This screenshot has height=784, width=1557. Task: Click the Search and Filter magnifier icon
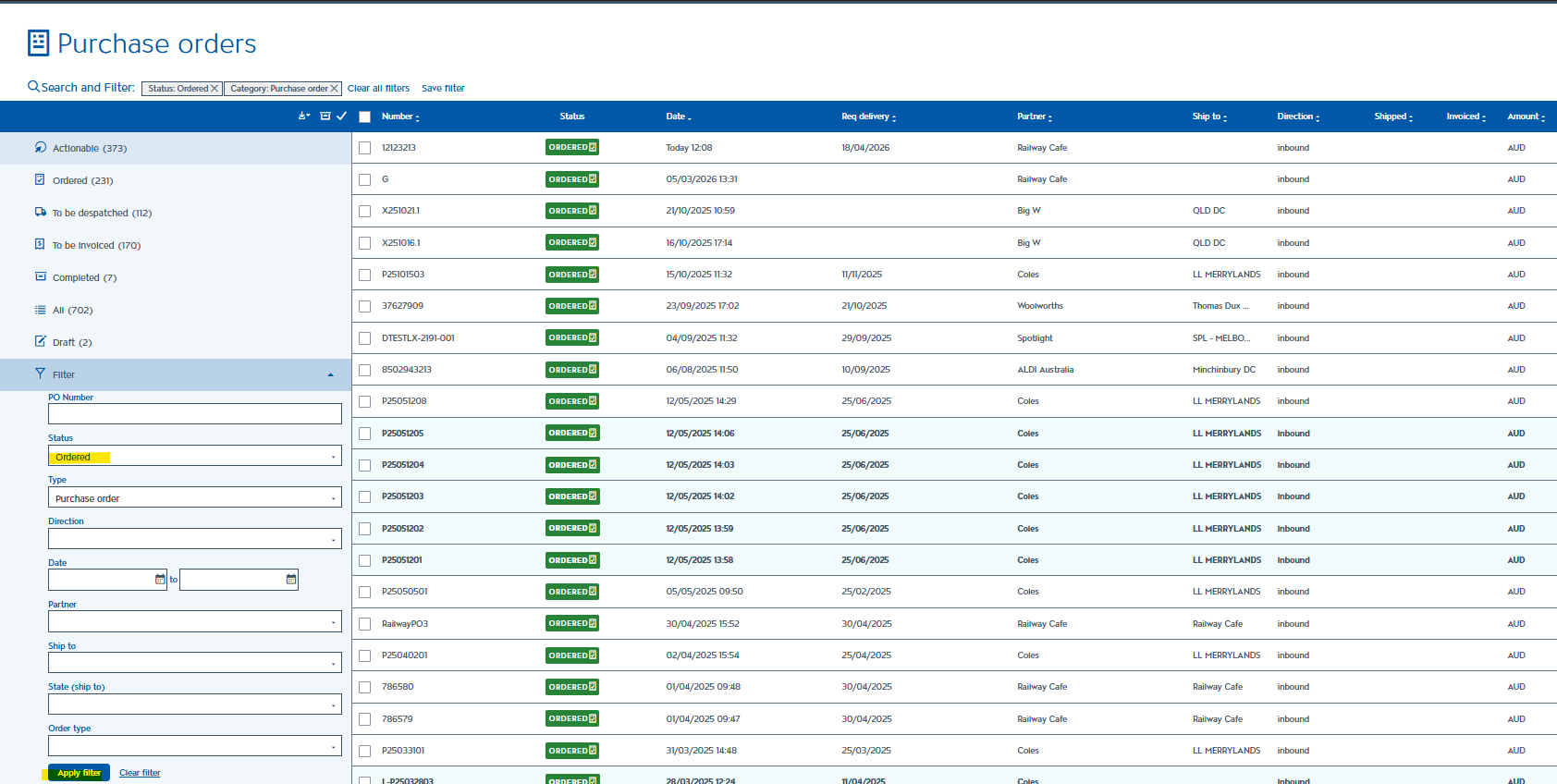click(33, 87)
